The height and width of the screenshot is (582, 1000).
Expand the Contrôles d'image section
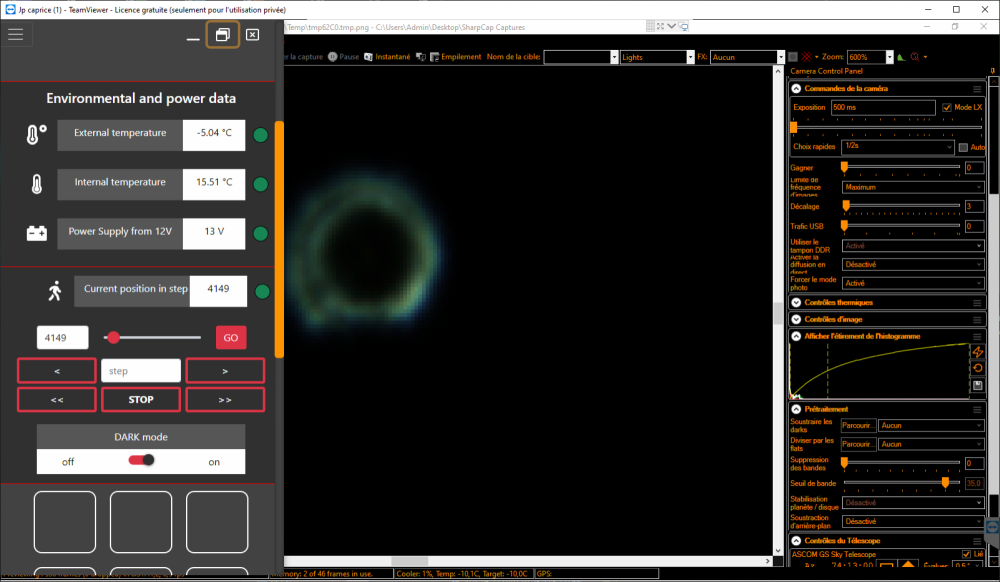point(796,319)
